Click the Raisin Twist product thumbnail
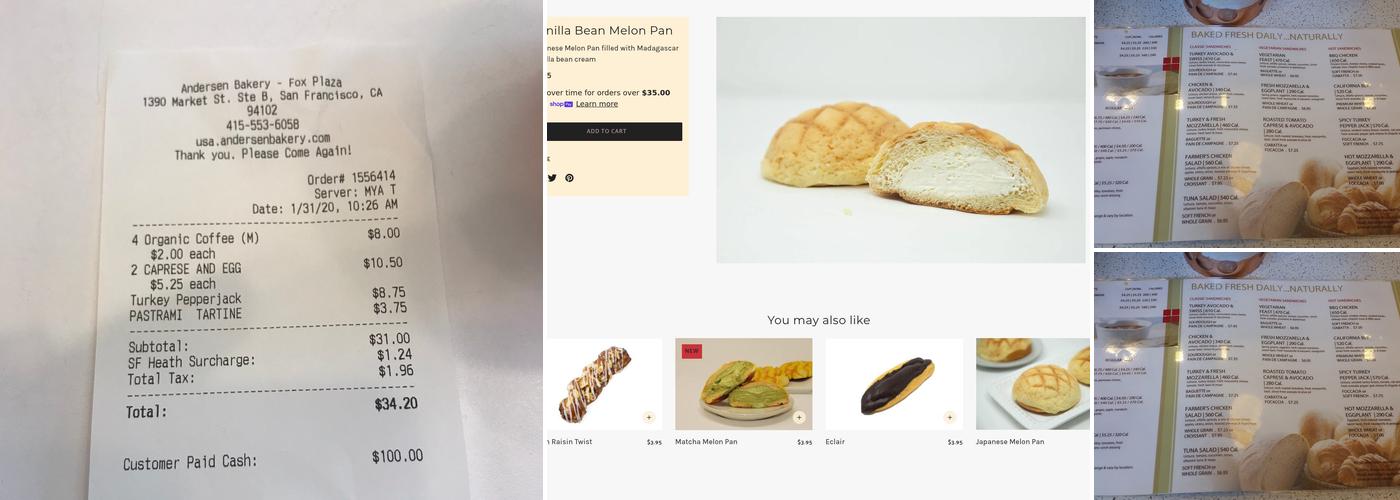Viewport: 1400px width, 500px height. 598,383
